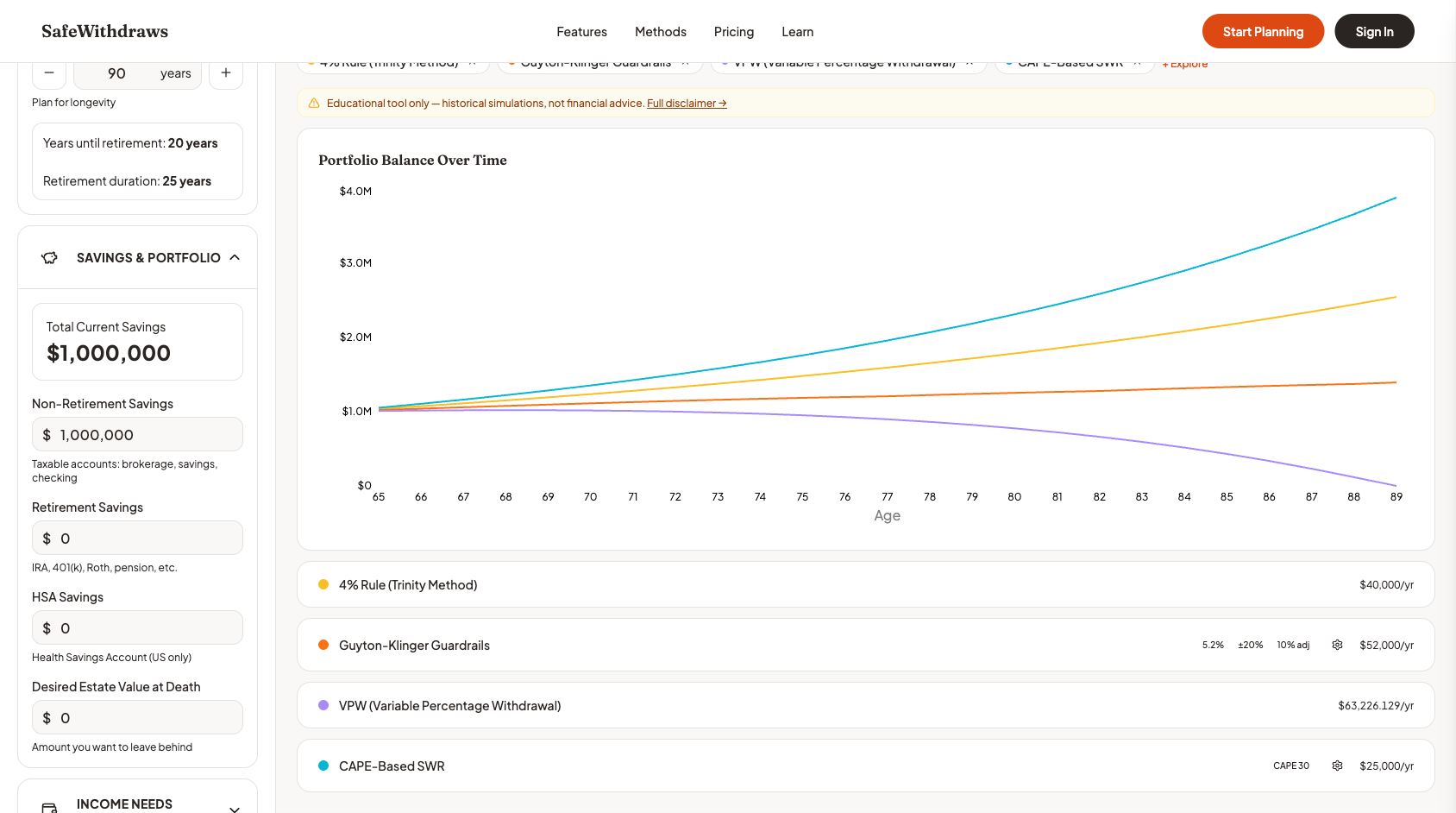Click the Non-Retirement Savings input field
The height and width of the screenshot is (813, 1456).
click(137, 434)
